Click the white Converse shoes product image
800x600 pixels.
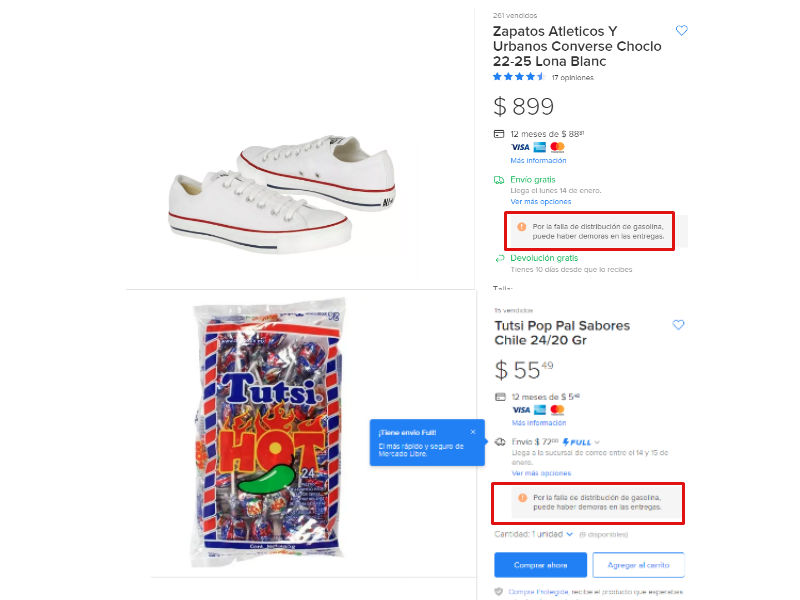click(x=282, y=194)
